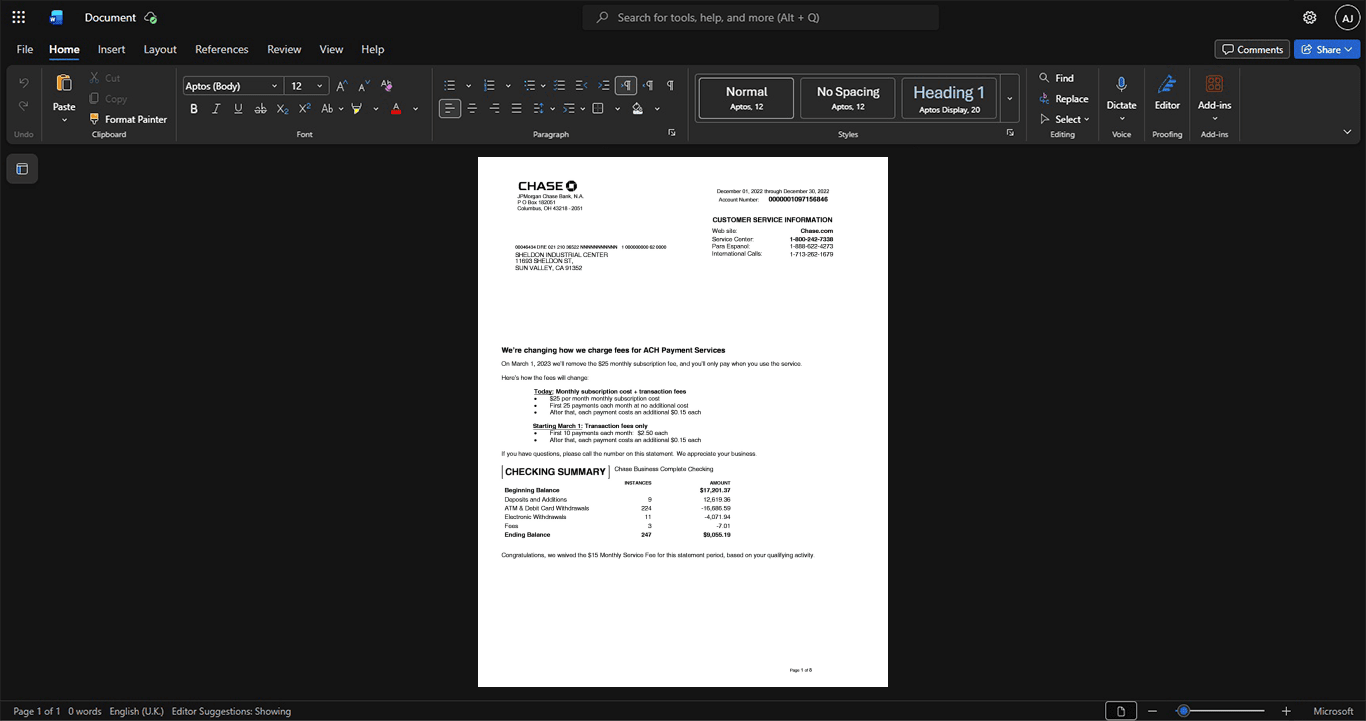Toggle the navigation pane button
The image size is (1366, 721).
(22, 169)
